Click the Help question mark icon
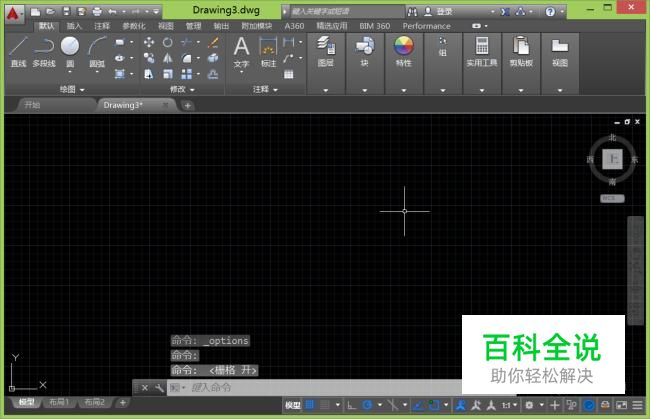Image resolution: width=650 pixels, height=419 pixels. pos(550,12)
